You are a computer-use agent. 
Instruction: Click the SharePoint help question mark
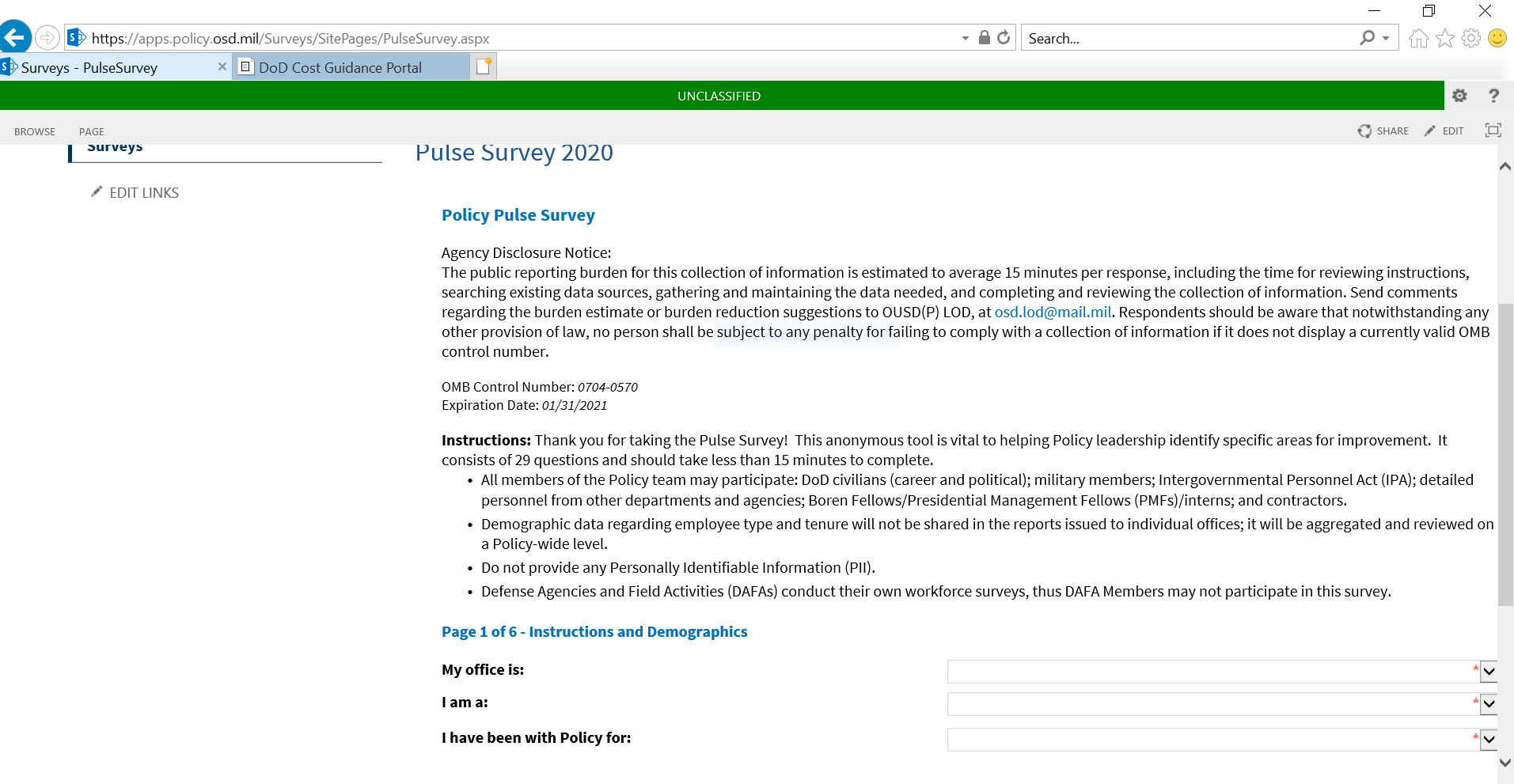coord(1493,96)
